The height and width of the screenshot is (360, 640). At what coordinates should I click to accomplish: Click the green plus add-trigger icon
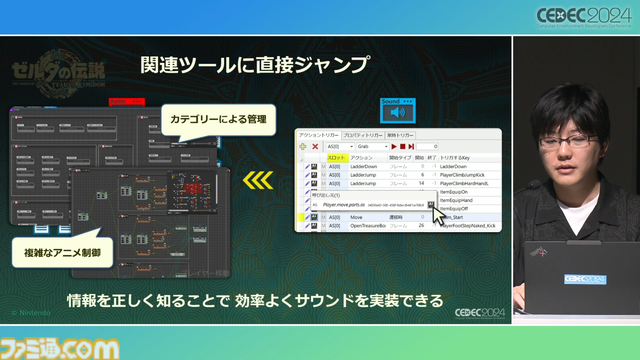click(x=303, y=146)
